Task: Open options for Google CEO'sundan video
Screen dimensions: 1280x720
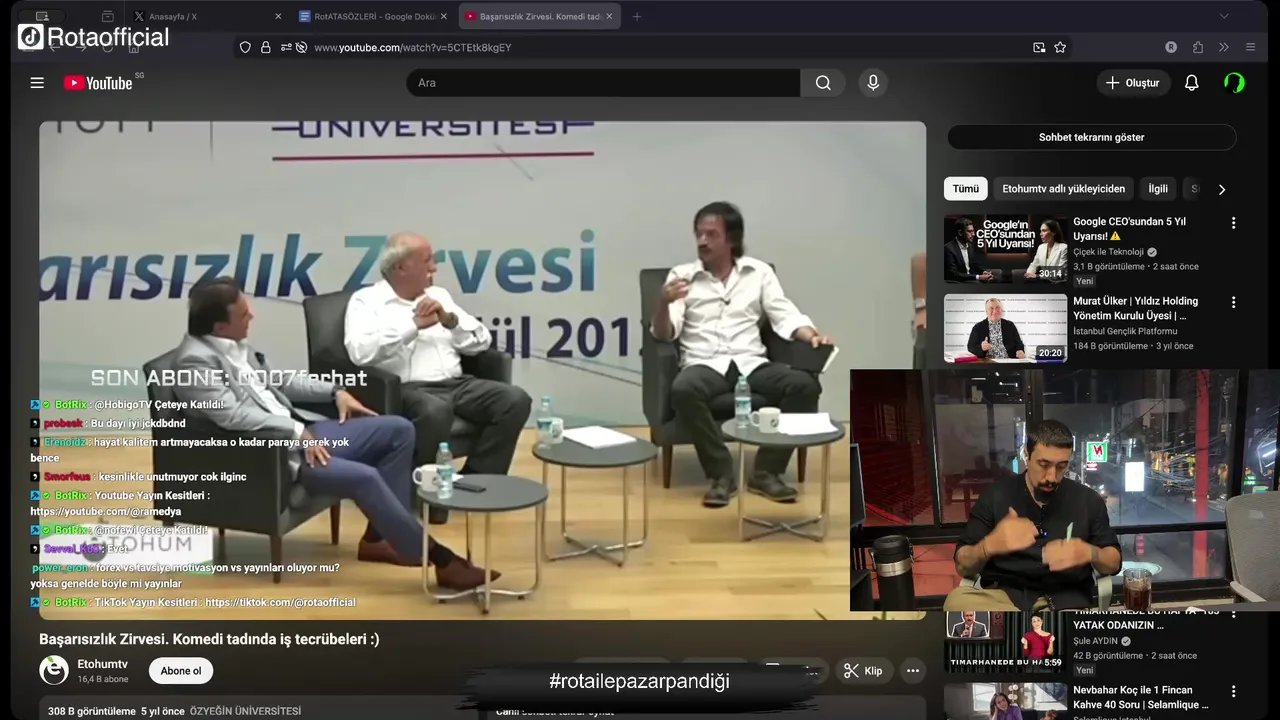Action: (1233, 223)
